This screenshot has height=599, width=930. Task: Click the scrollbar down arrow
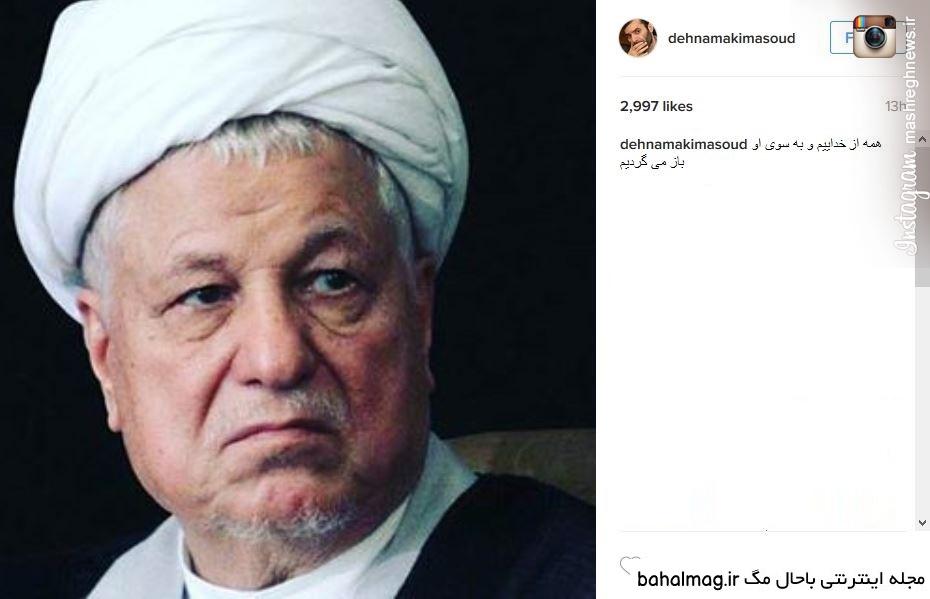922,523
